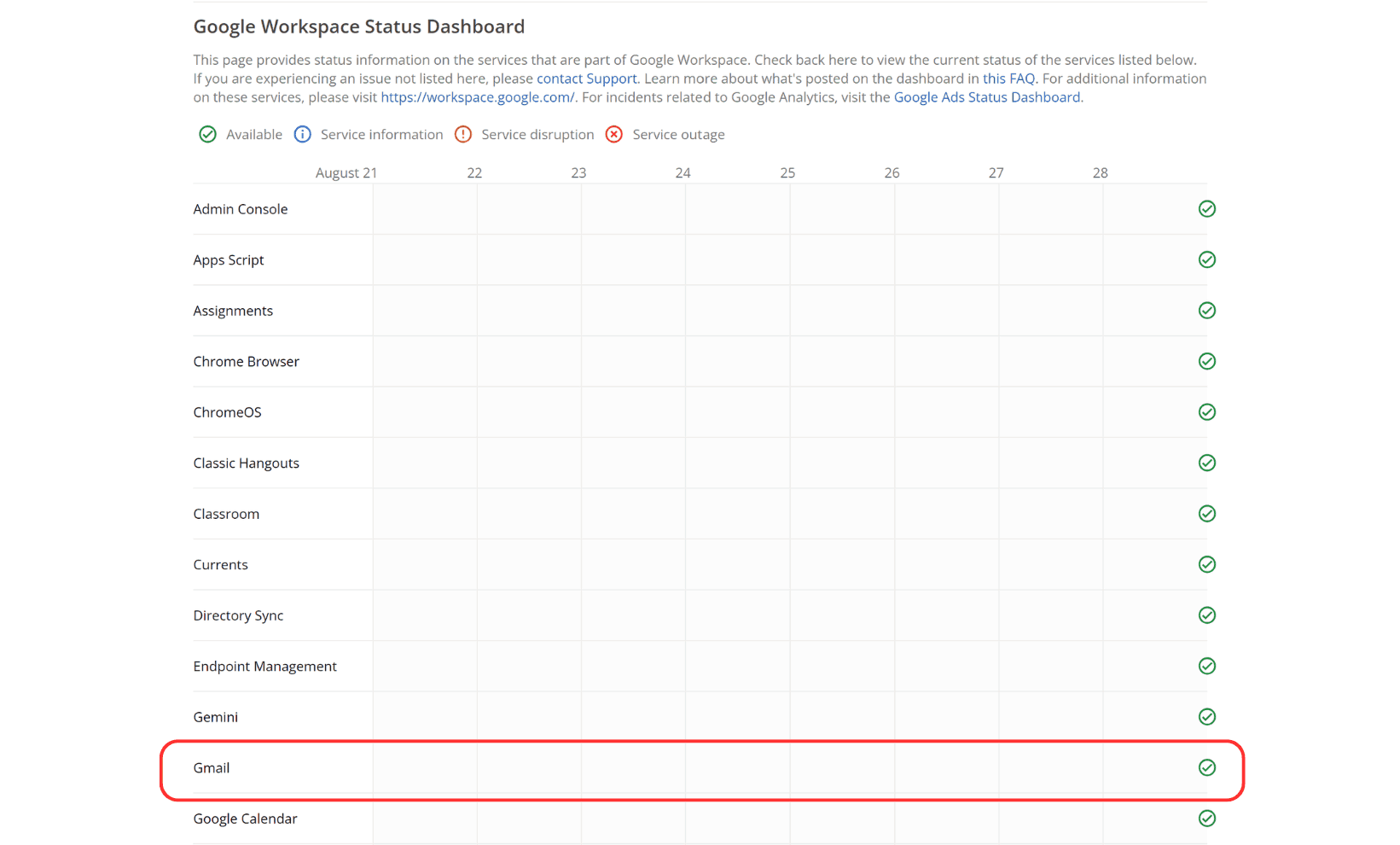Click the Service information legend label

pos(381,135)
